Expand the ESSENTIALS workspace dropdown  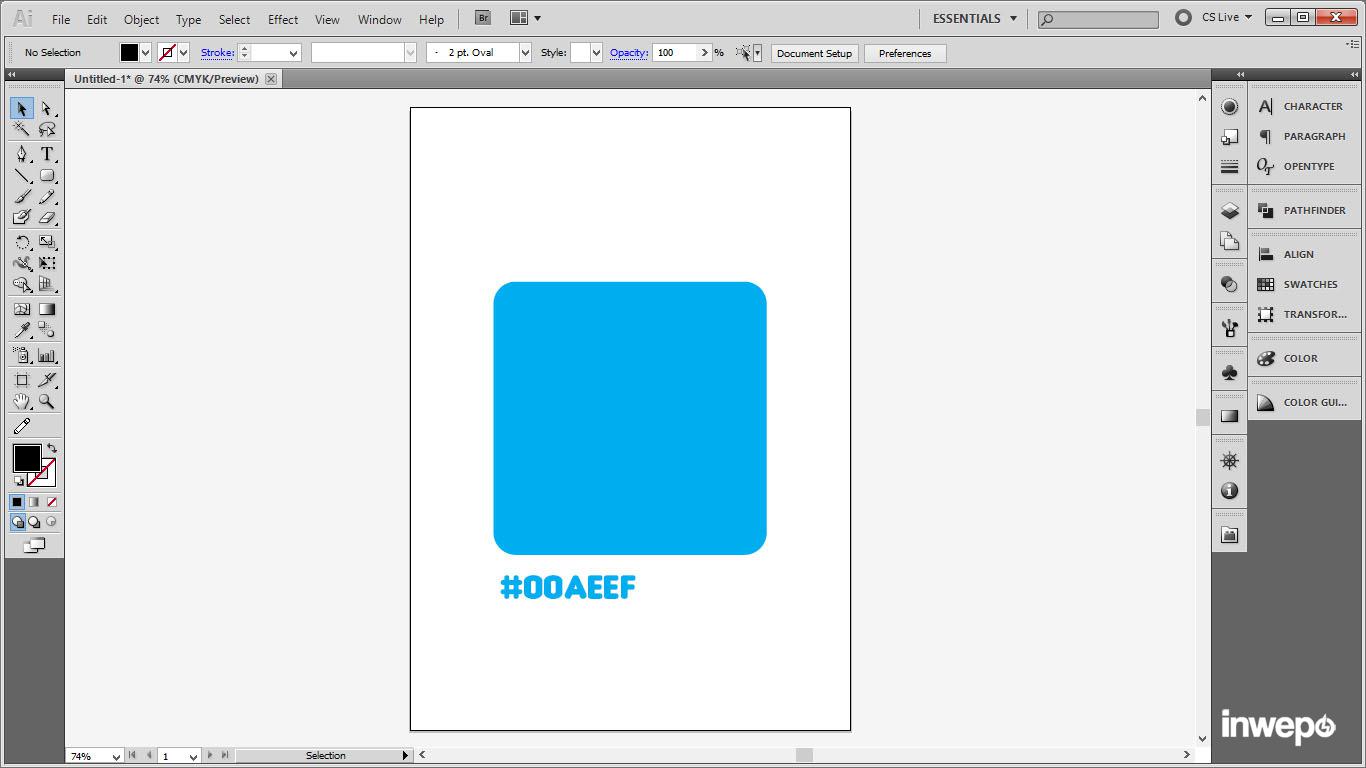point(1013,18)
